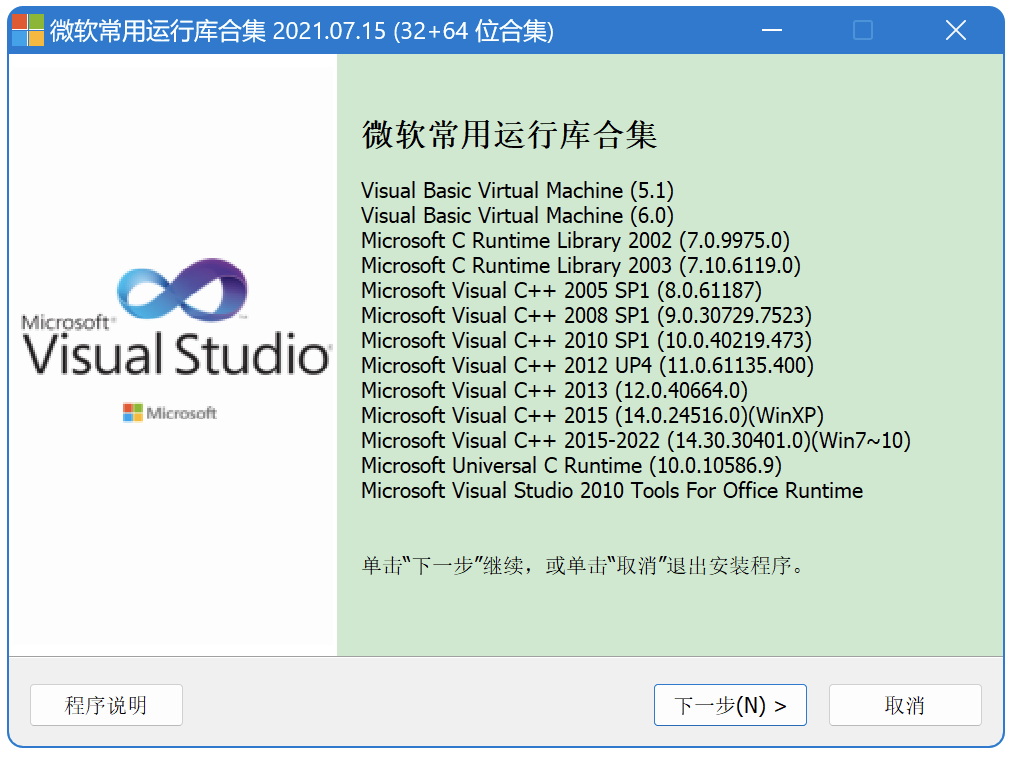This screenshot has height=758, width=1012.
Task: Open the 程序说明 button
Action: [x=106, y=705]
